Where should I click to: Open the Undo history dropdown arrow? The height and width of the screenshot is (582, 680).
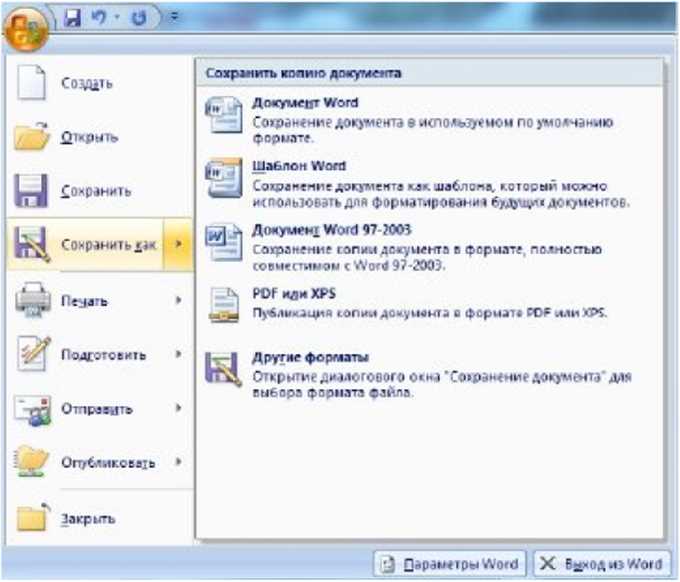point(117,17)
